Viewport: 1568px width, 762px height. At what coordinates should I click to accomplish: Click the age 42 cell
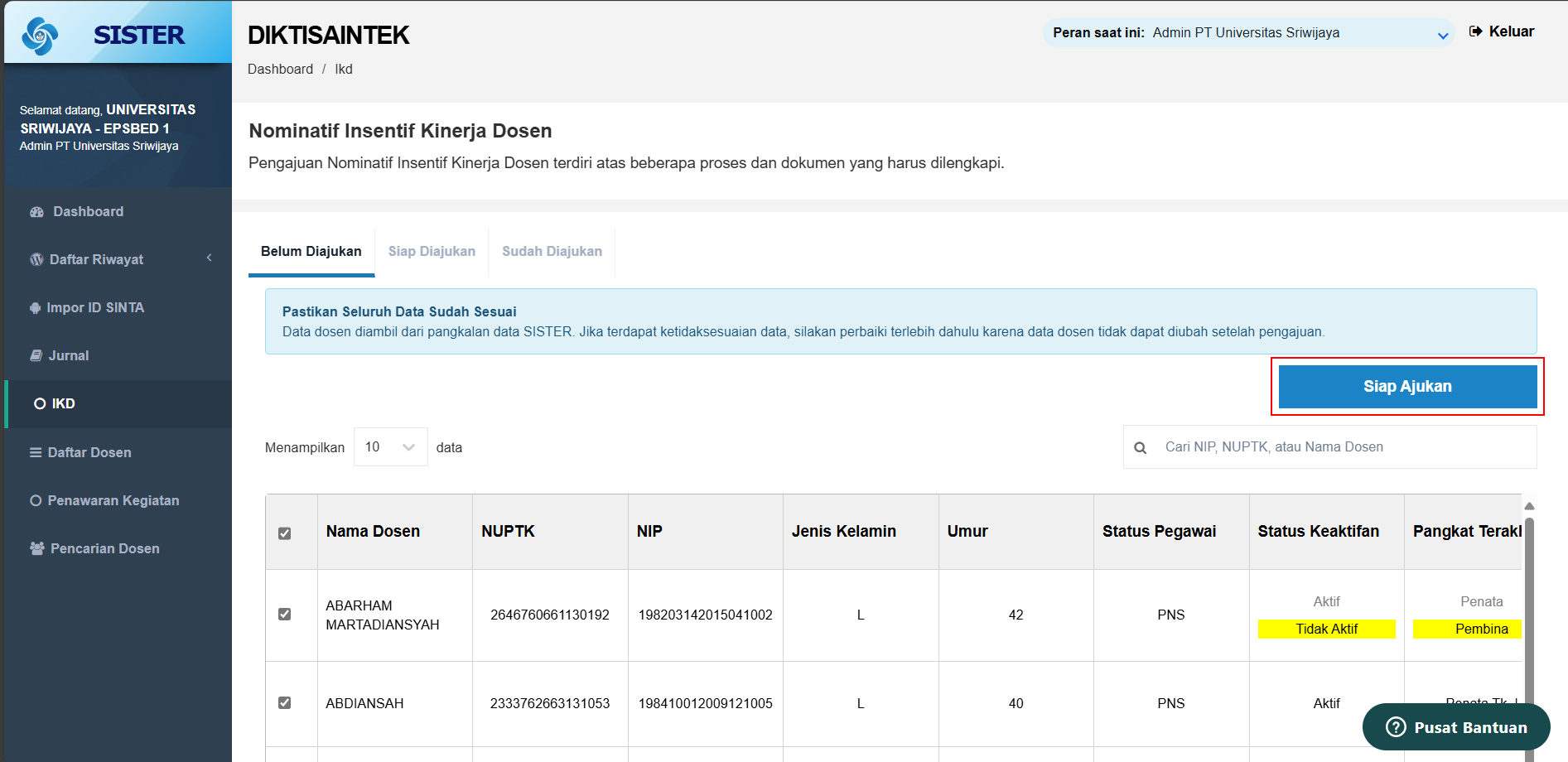click(1016, 615)
